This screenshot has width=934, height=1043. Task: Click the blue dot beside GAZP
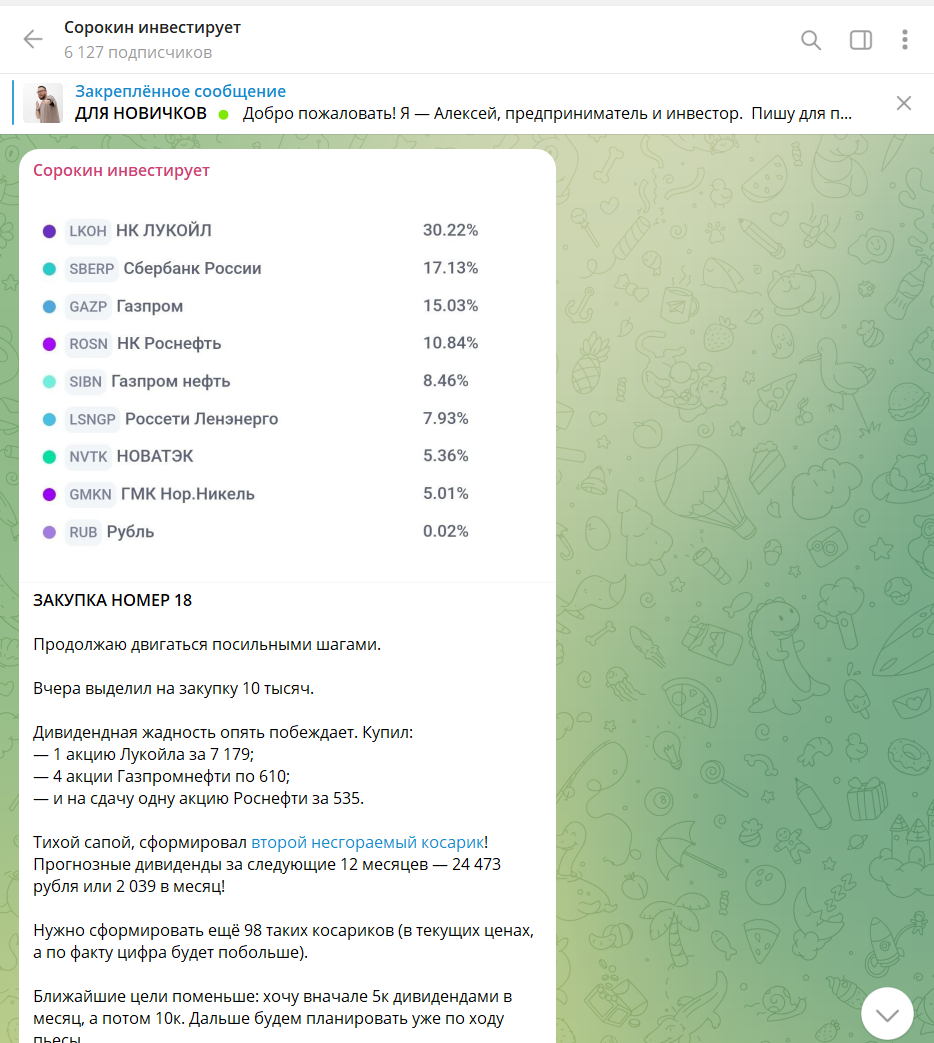point(49,307)
